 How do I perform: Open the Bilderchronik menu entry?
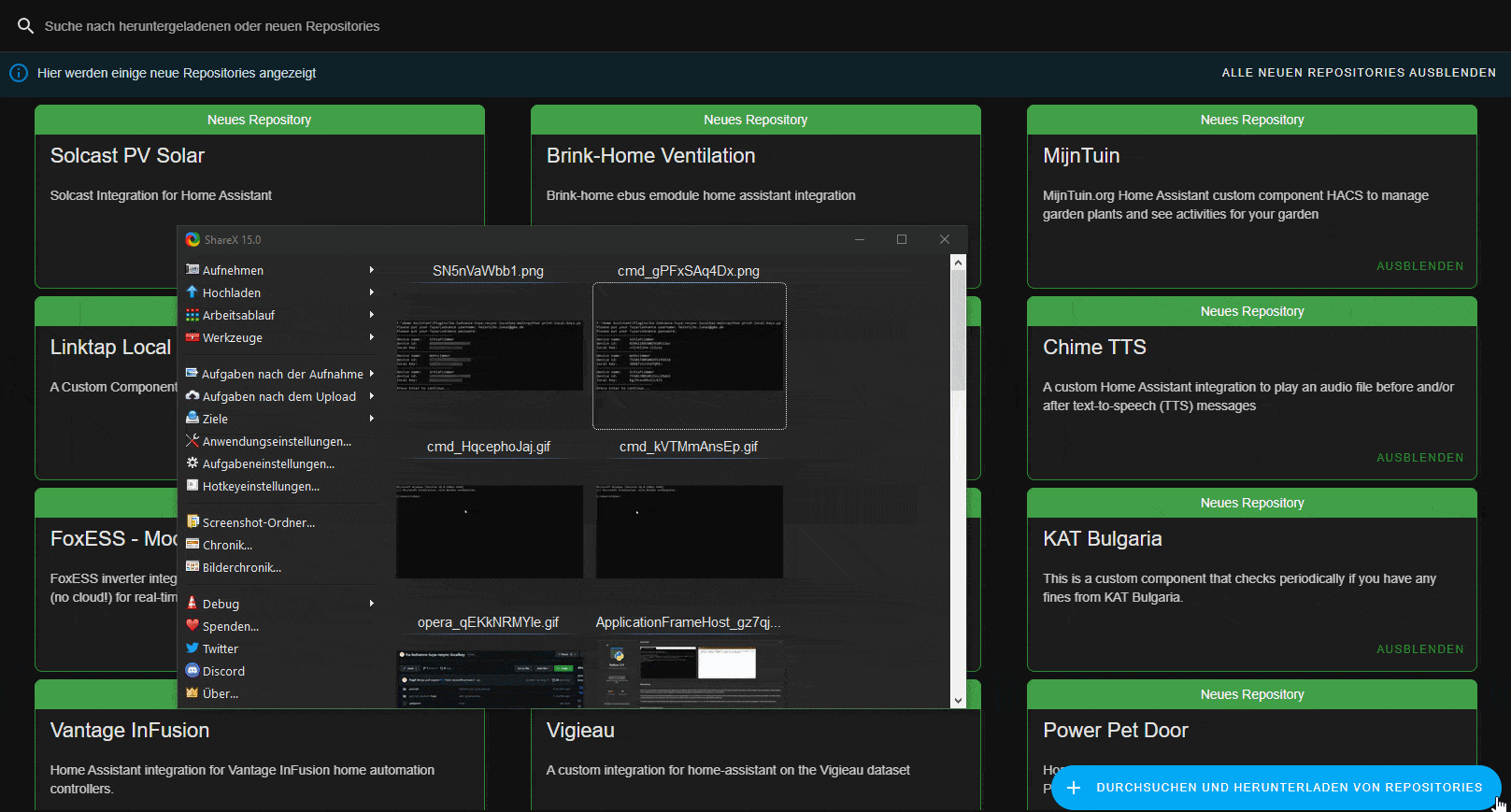241,567
